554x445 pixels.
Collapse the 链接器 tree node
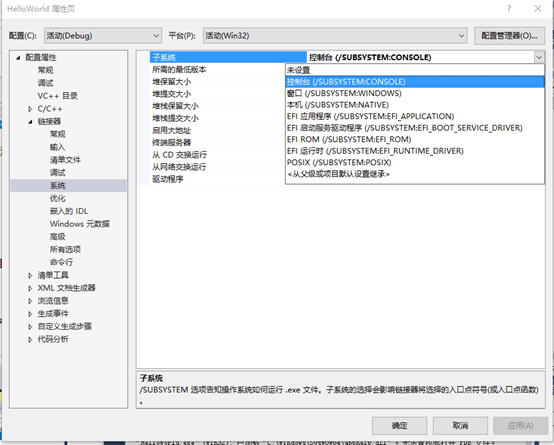tap(30, 122)
